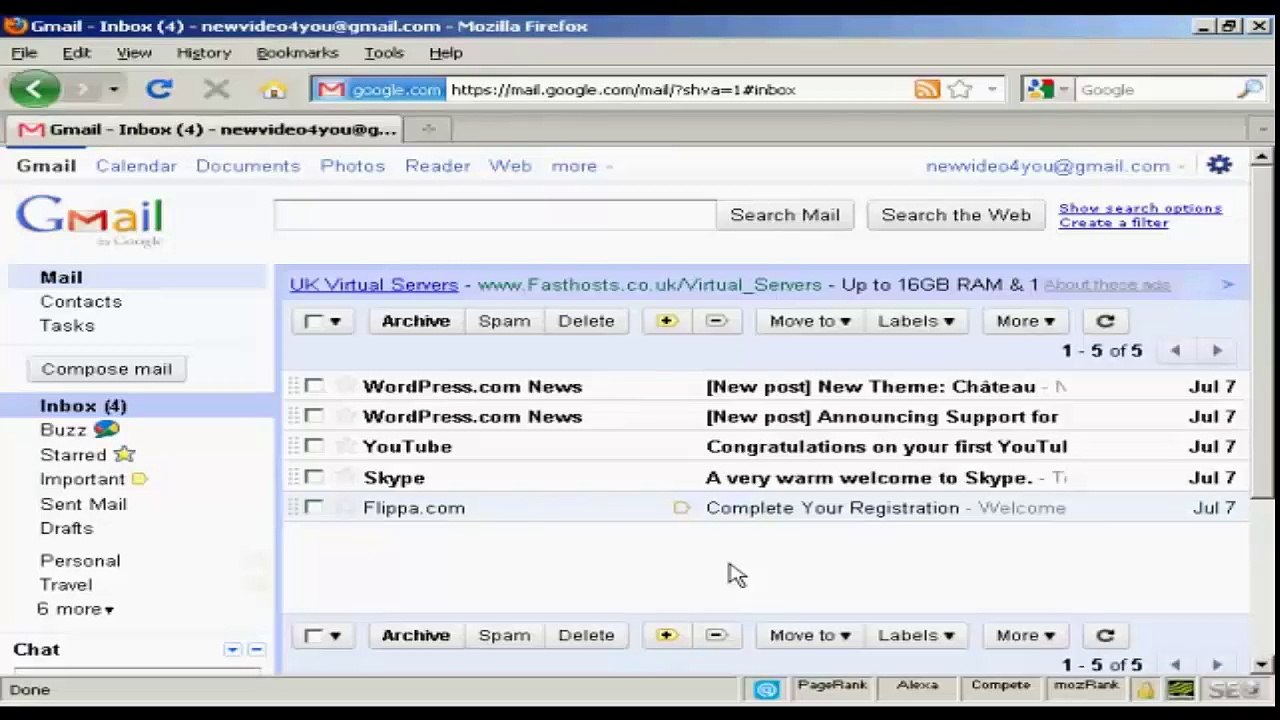Open the History menu
This screenshot has width=1280, height=720.
204,53
